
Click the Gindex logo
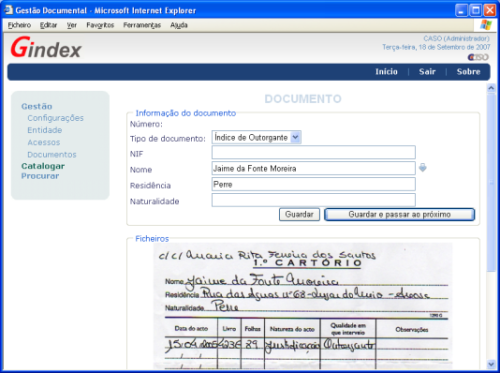pos(46,48)
